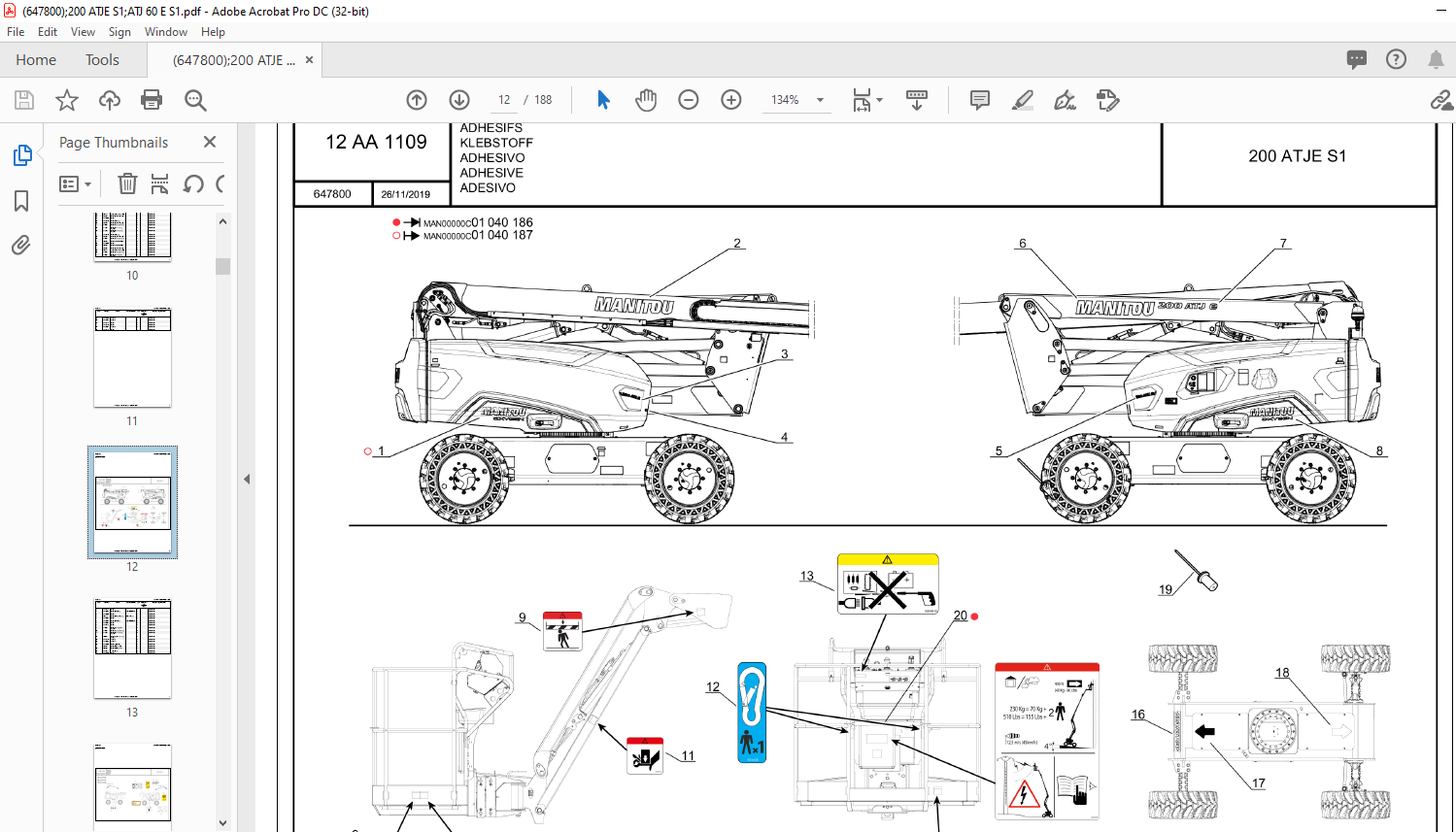Rotate page counterclockwise in thumbnails
This screenshot has height=832, width=1456.
click(193, 183)
